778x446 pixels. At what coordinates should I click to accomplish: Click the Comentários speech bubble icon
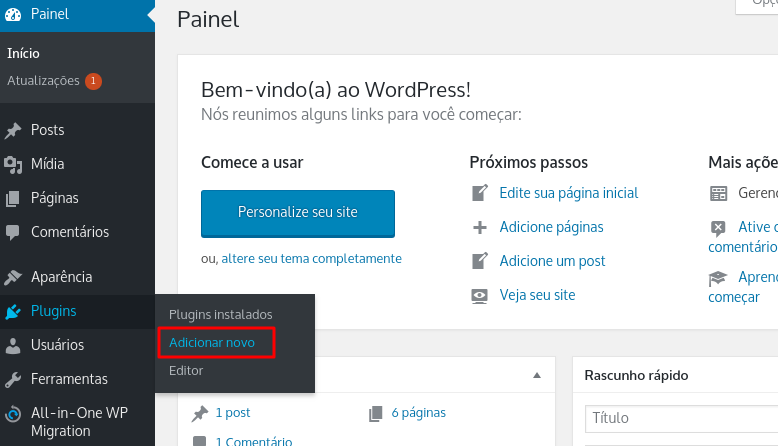click(x=13, y=232)
